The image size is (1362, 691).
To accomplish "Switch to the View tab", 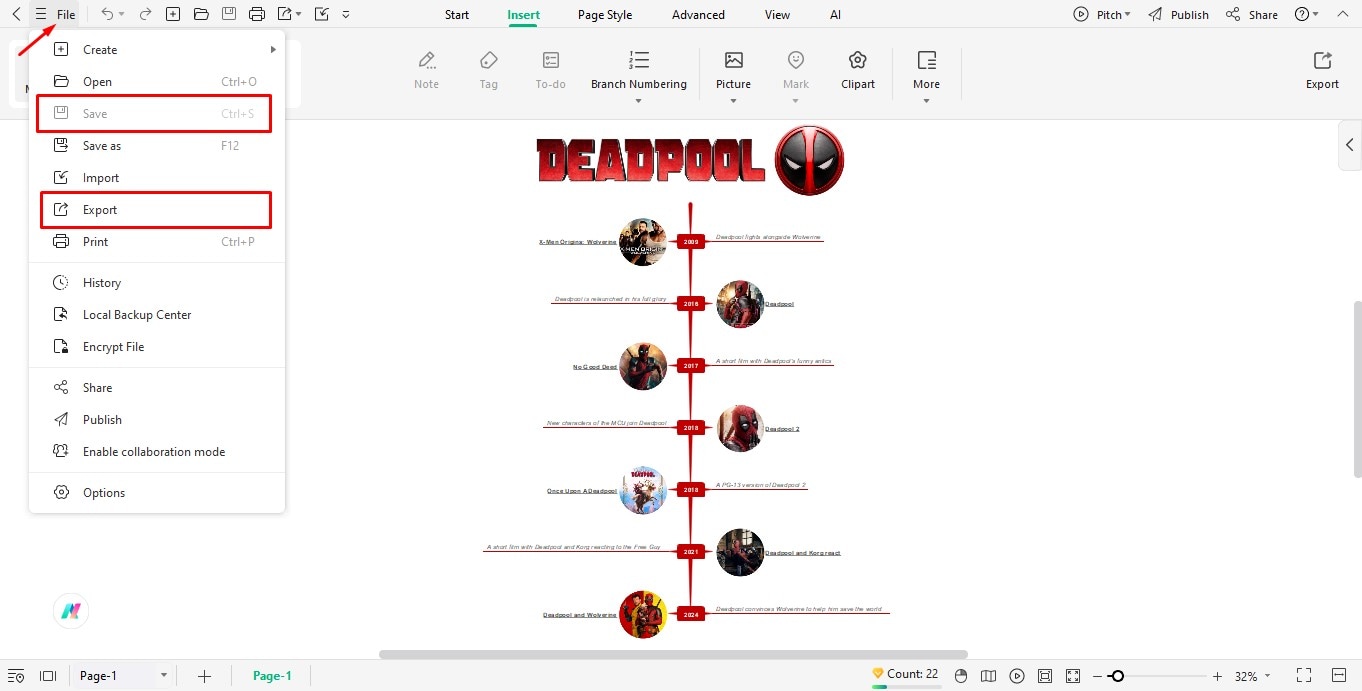I will (777, 15).
